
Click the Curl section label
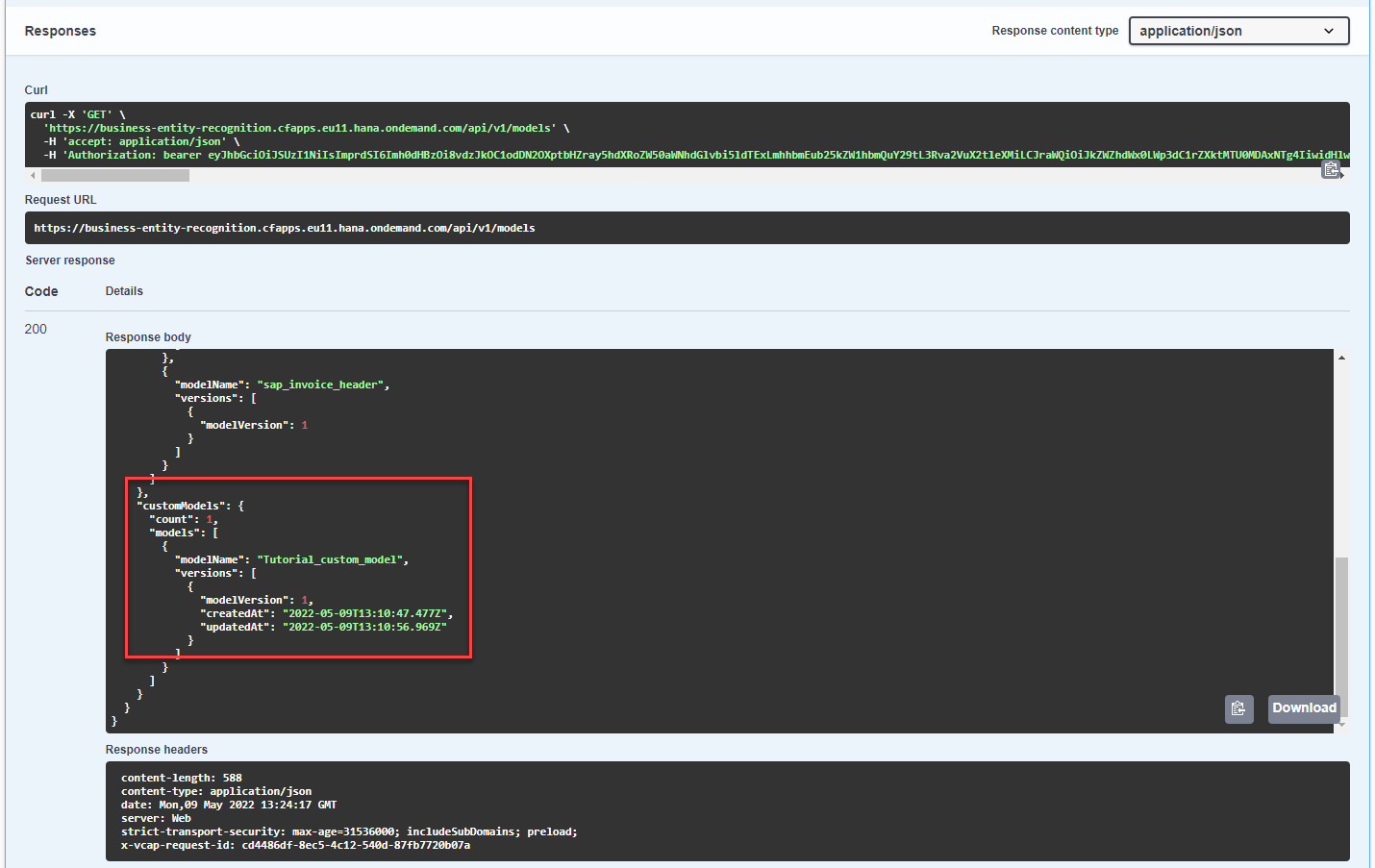click(37, 90)
